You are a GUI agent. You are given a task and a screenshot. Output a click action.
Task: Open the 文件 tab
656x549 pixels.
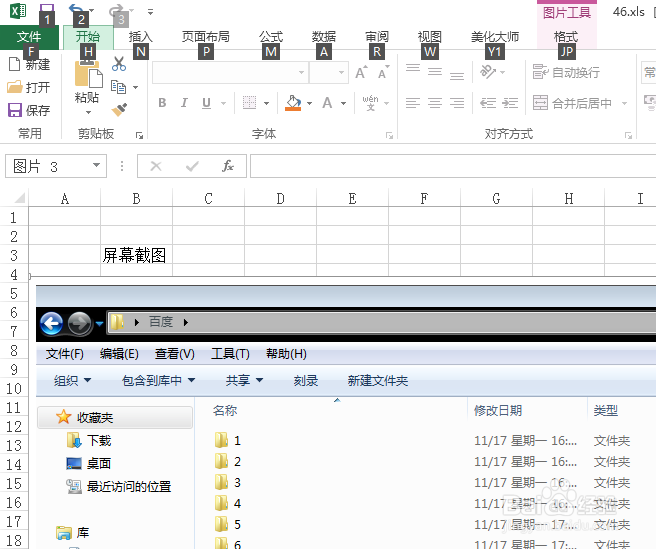tap(29, 37)
